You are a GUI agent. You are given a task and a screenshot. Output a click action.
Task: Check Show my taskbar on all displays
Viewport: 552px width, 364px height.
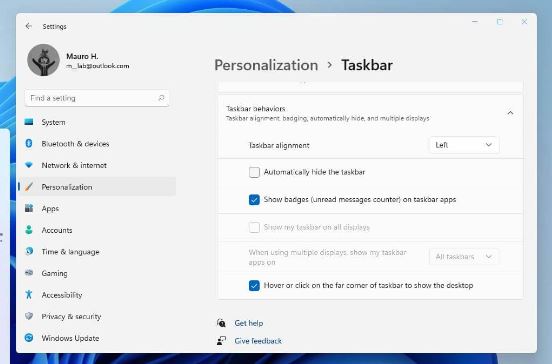pos(254,227)
